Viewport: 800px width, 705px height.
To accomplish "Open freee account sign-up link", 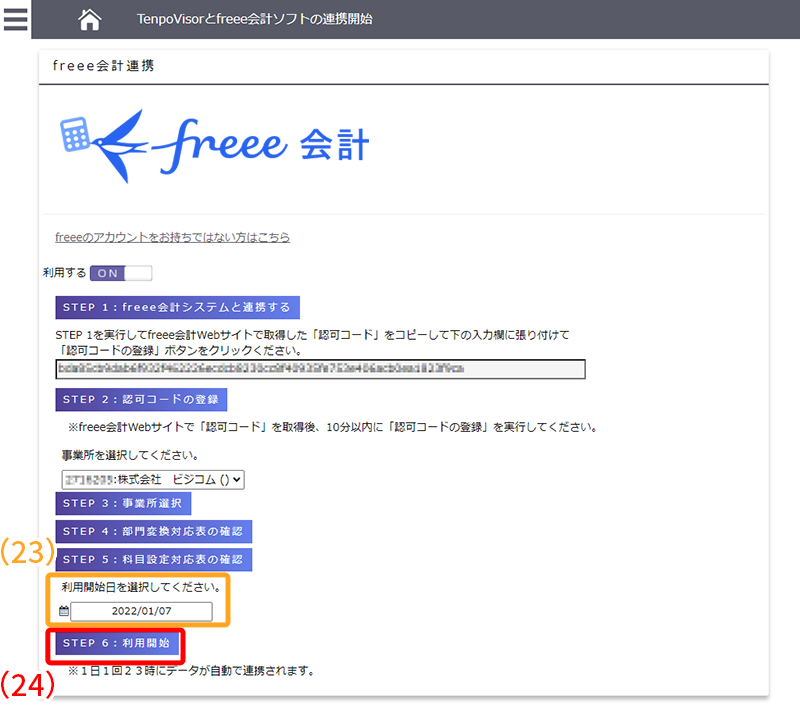I will point(172,237).
